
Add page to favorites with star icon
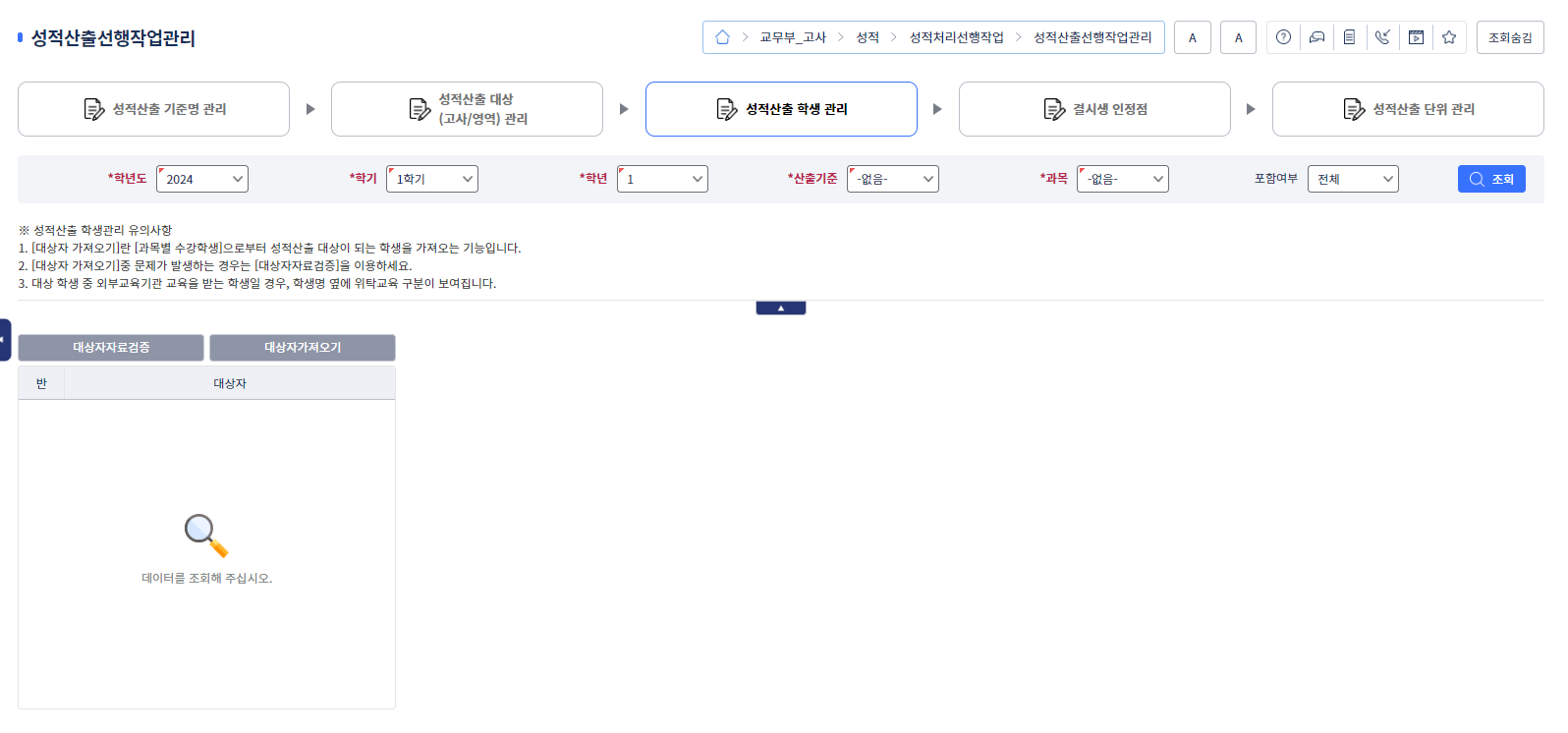1449,37
